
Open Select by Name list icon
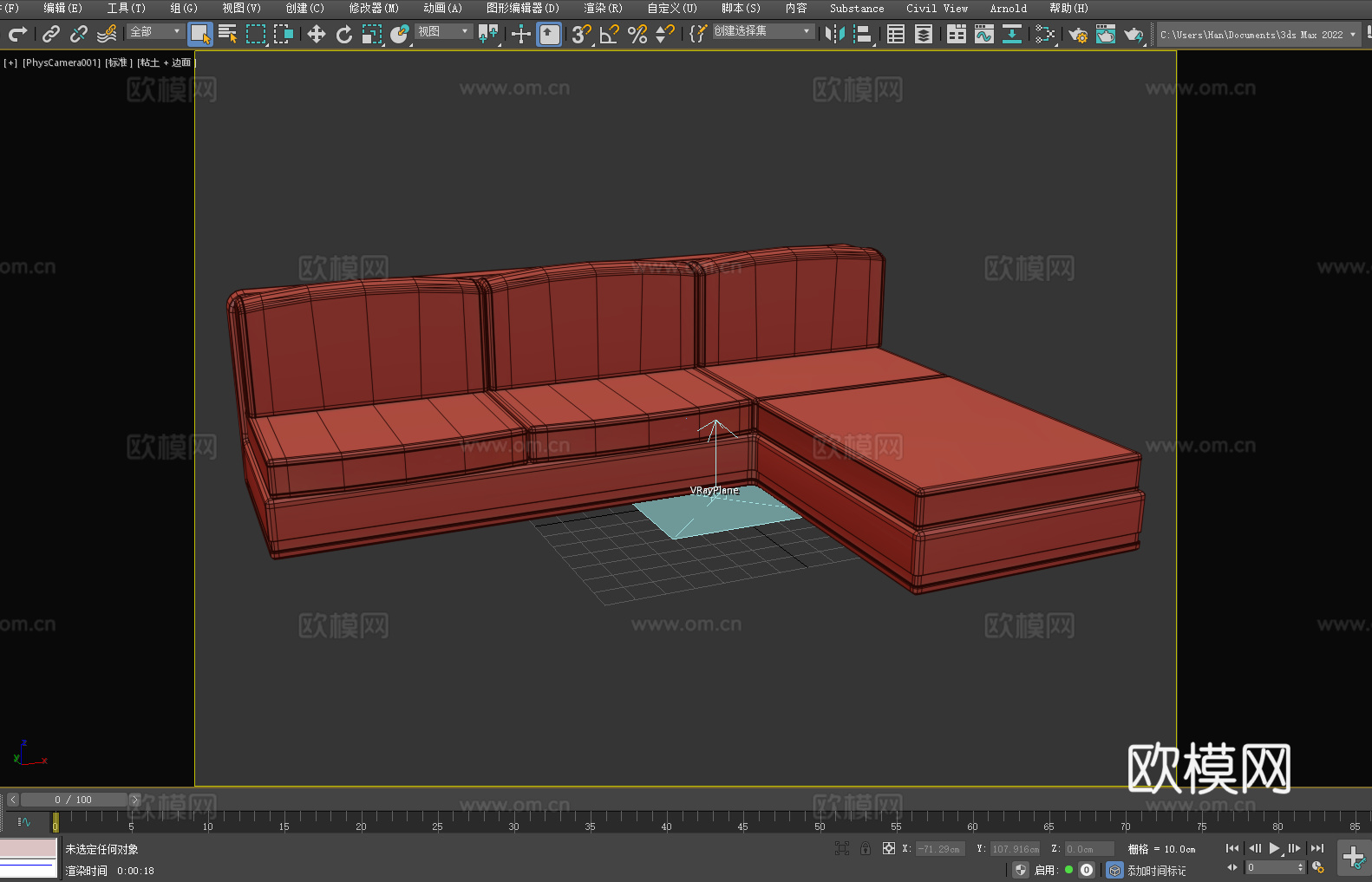point(228,34)
